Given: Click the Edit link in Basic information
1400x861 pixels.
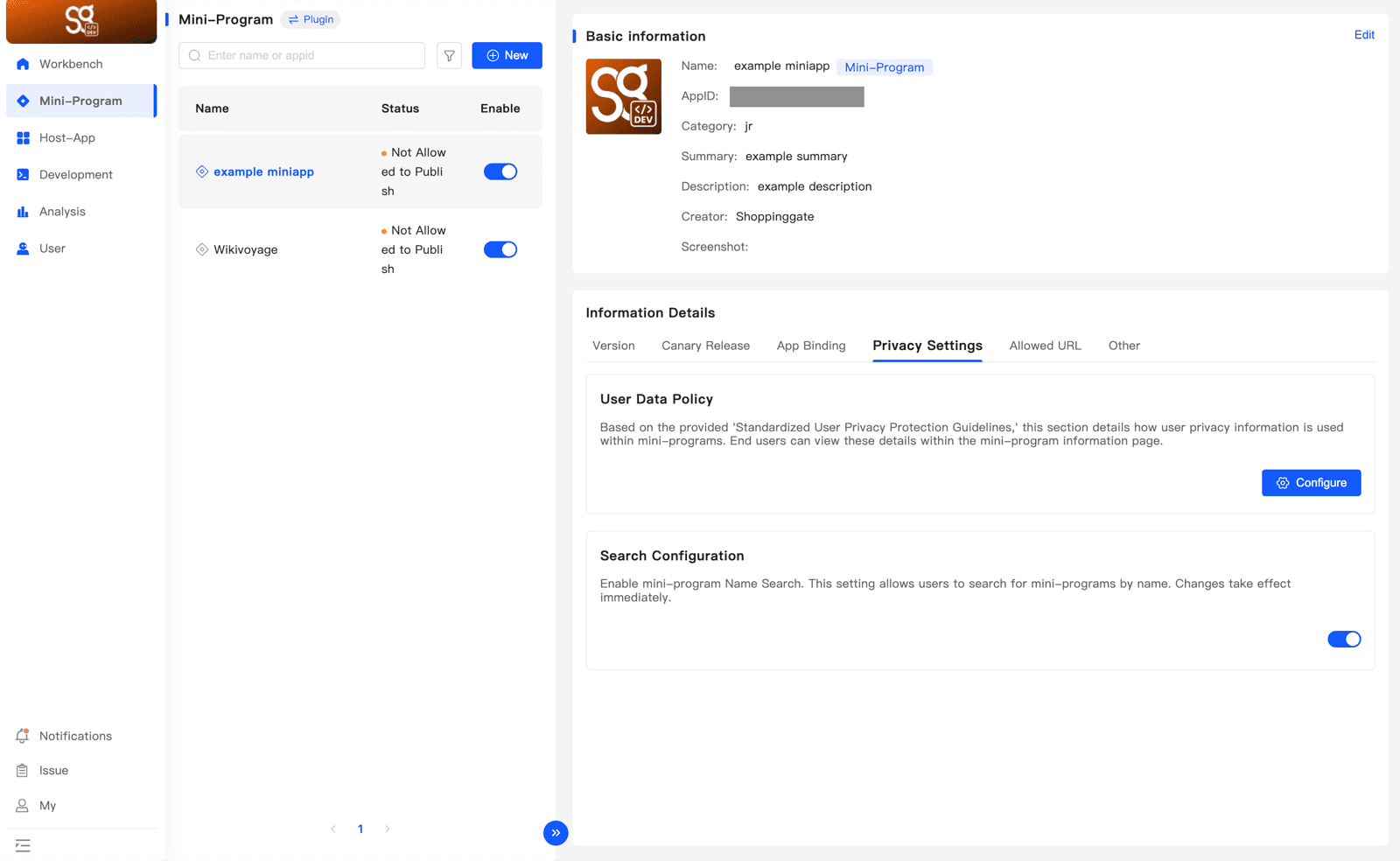Looking at the screenshot, I should click(1364, 35).
